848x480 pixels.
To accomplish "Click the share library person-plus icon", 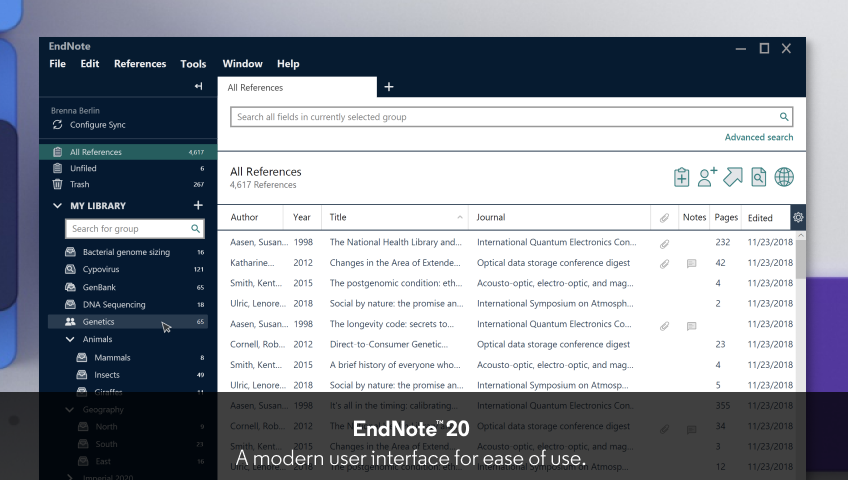I will click(x=707, y=177).
